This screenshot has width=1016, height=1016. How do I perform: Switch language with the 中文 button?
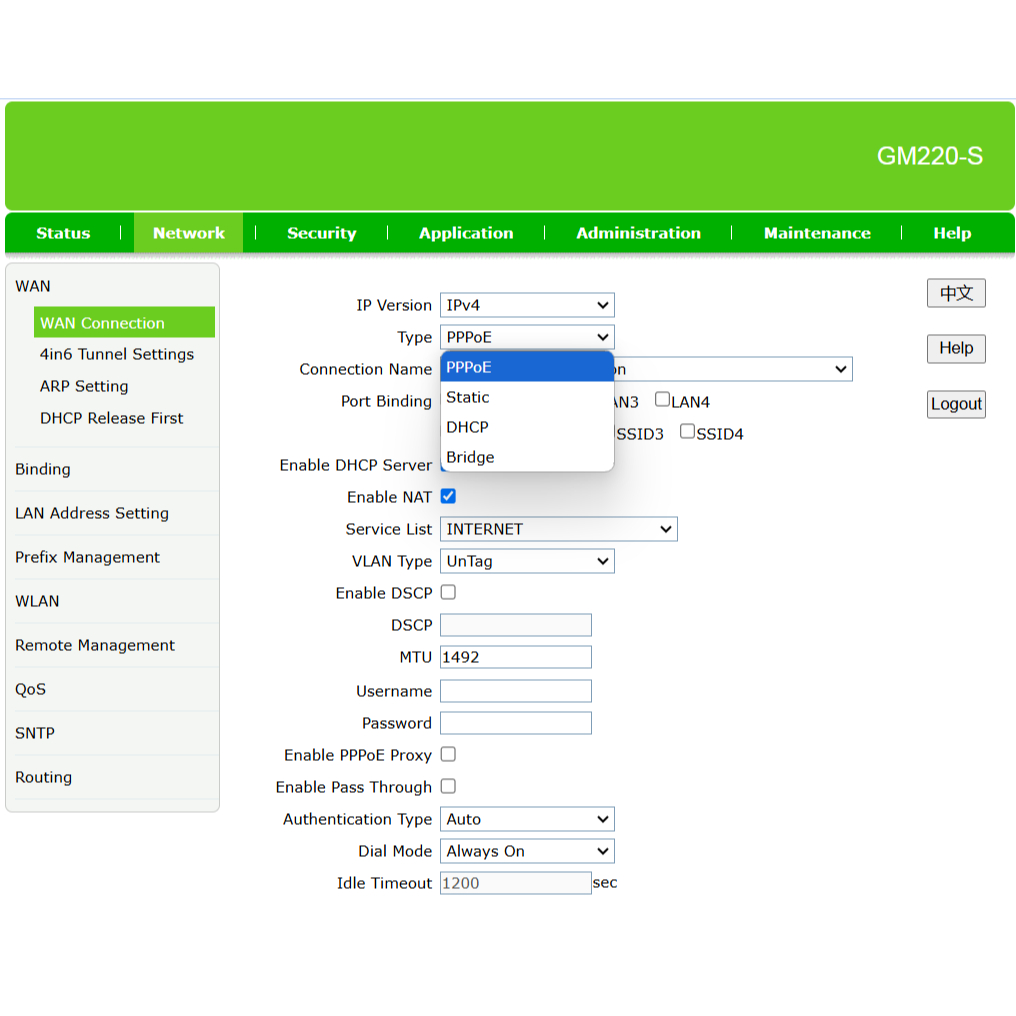click(x=956, y=293)
